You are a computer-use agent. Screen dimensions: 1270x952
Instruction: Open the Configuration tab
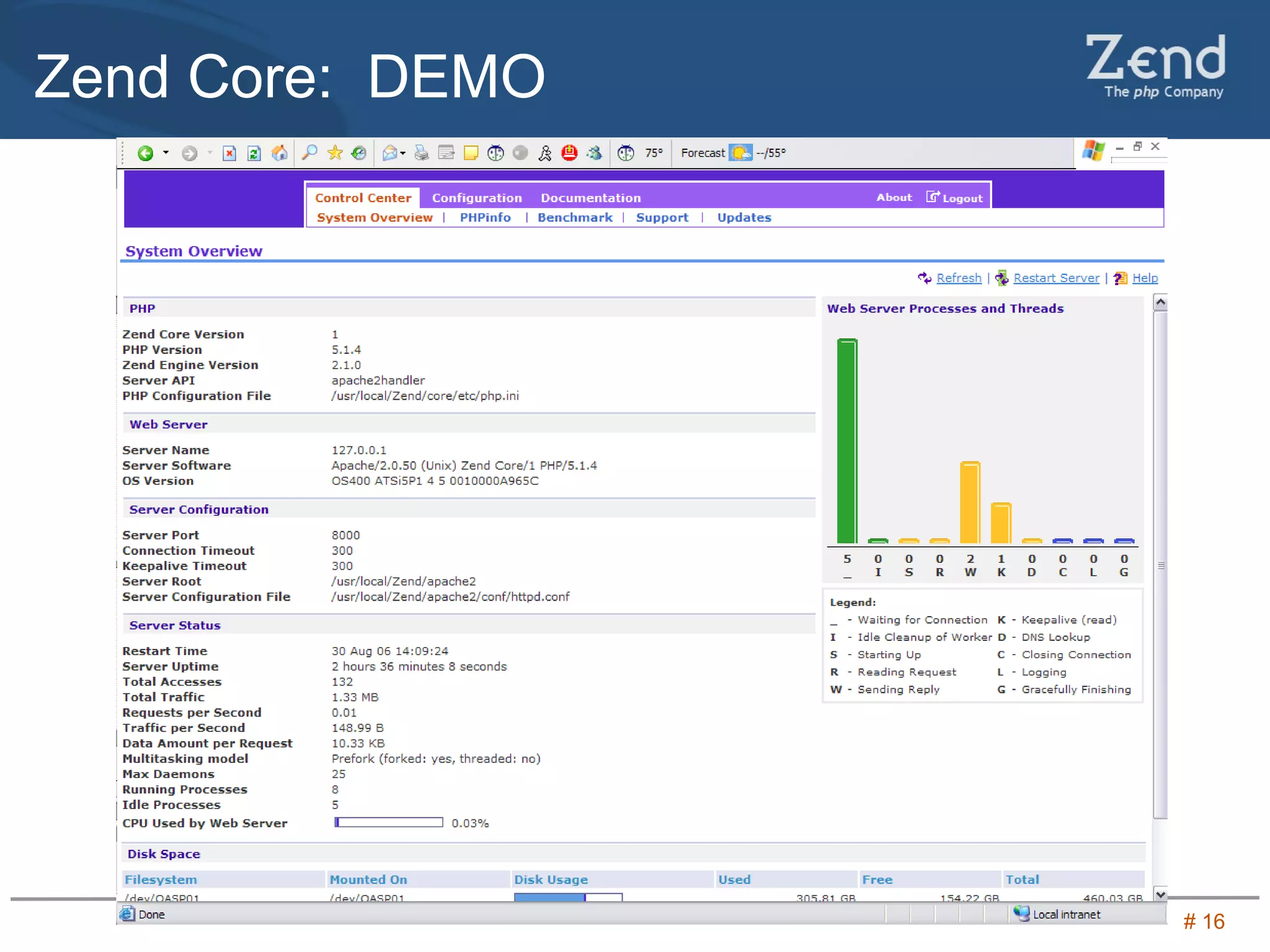click(x=476, y=198)
